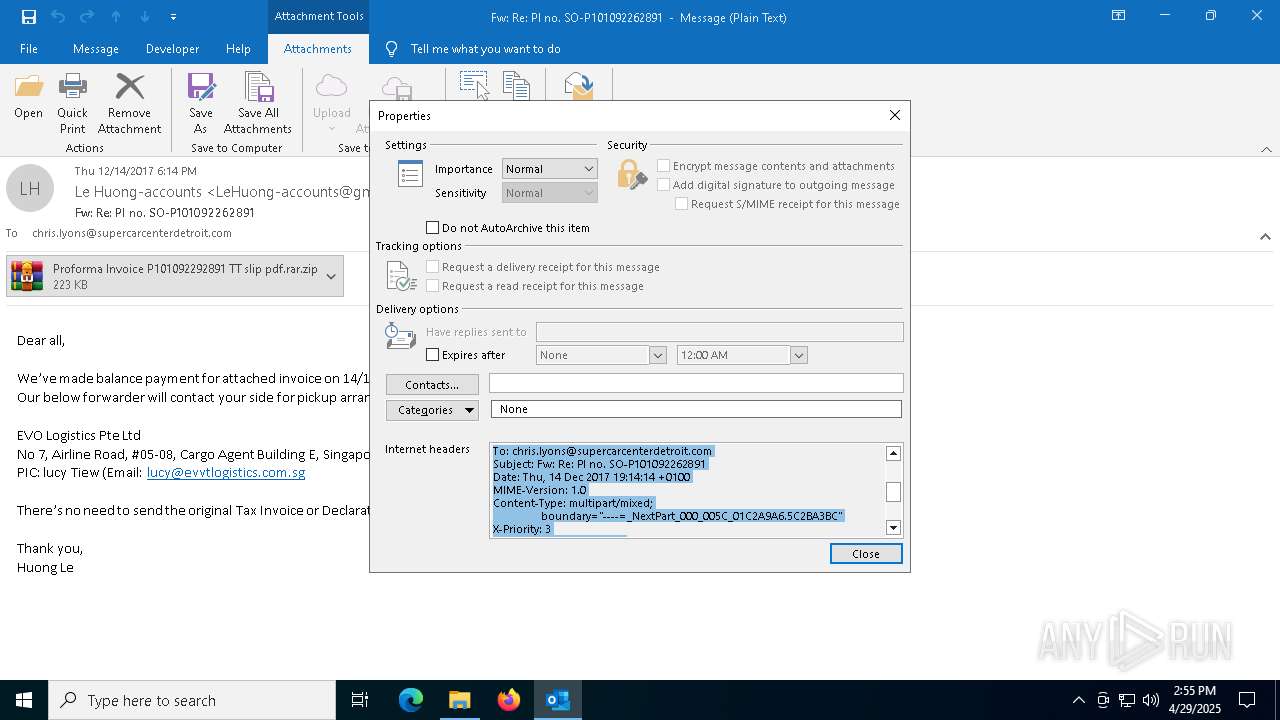This screenshot has height=720, width=1280.
Task: Tick Do not AutoArchive this item
Action: [x=433, y=228]
